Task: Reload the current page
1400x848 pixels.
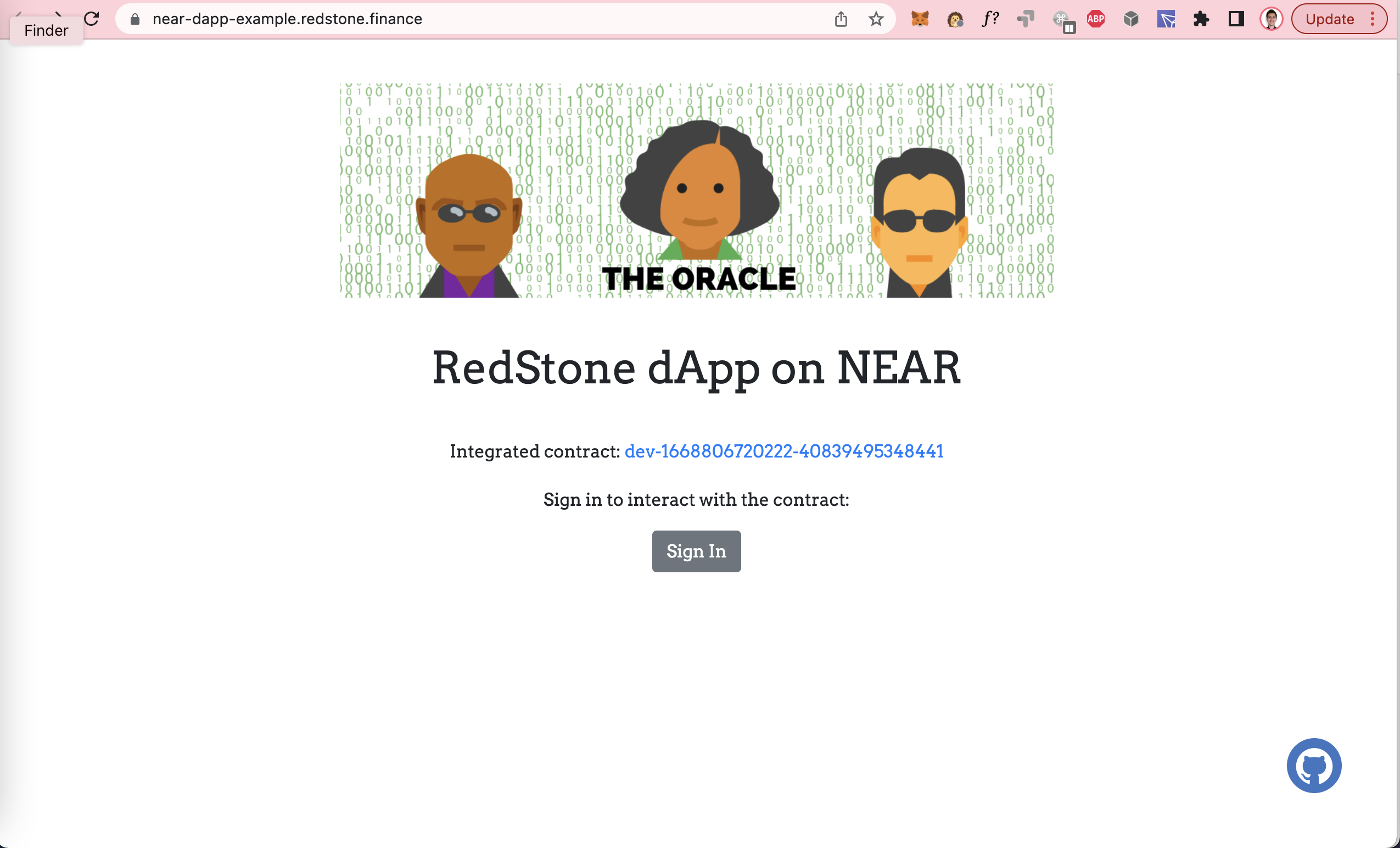Action: (92, 19)
